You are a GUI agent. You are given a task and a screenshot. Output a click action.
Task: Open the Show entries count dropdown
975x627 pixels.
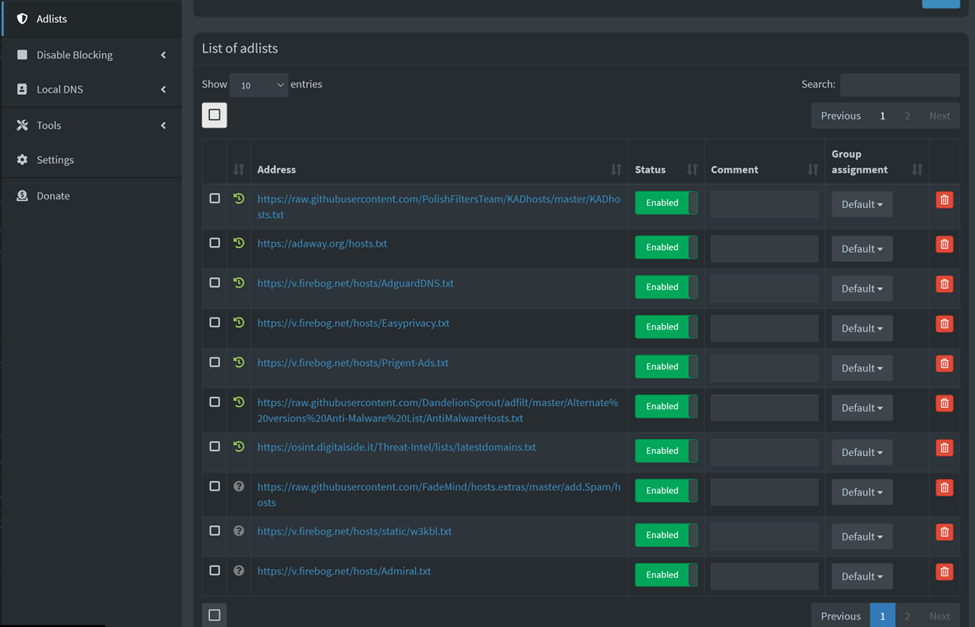tap(258, 85)
